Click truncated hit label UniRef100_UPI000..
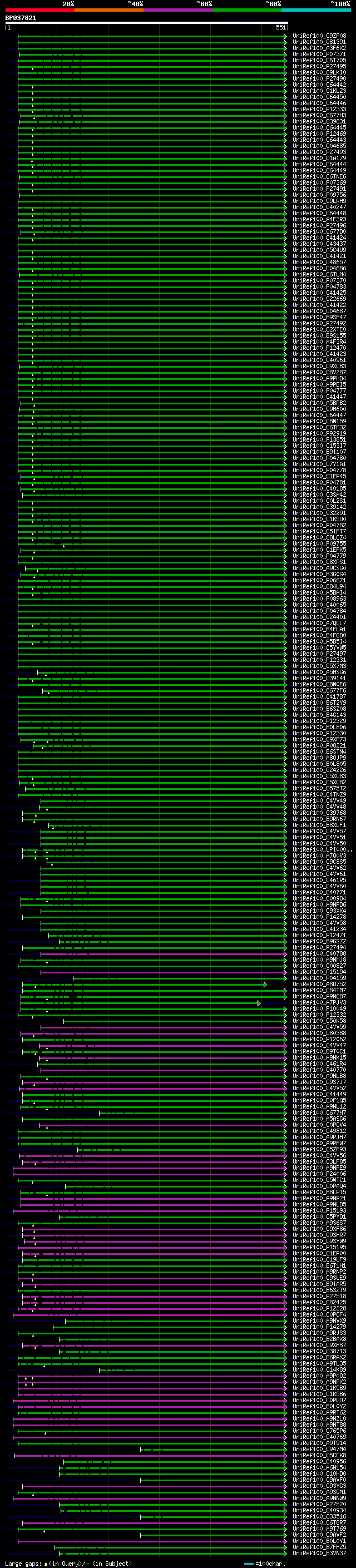The width and height of the screenshot is (356, 1568). click(x=323, y=850)
